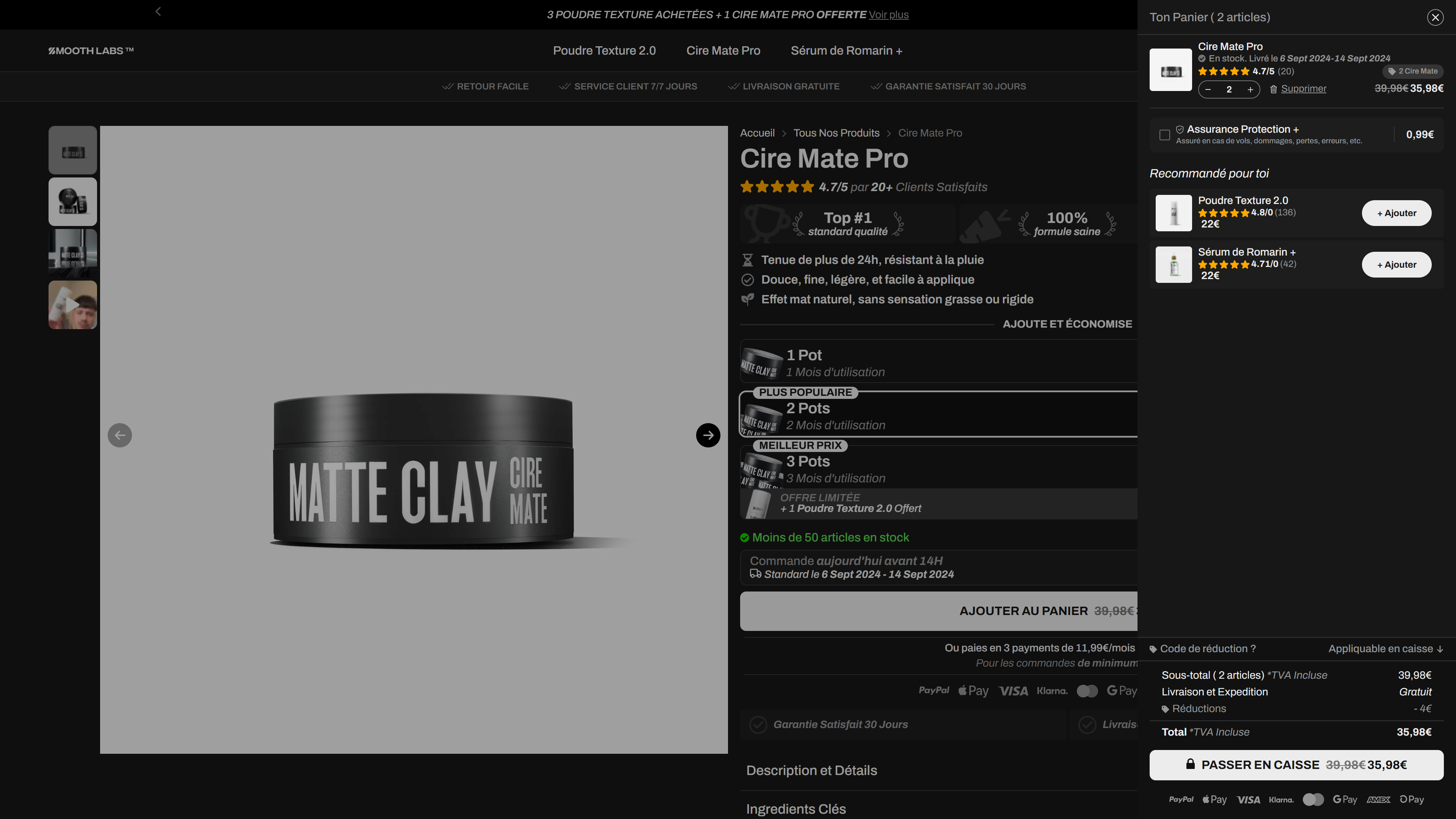Open Sérum de Romarin + in the navigation
The height and width of the screenshot is (819, 1456).
click(846, 51)
